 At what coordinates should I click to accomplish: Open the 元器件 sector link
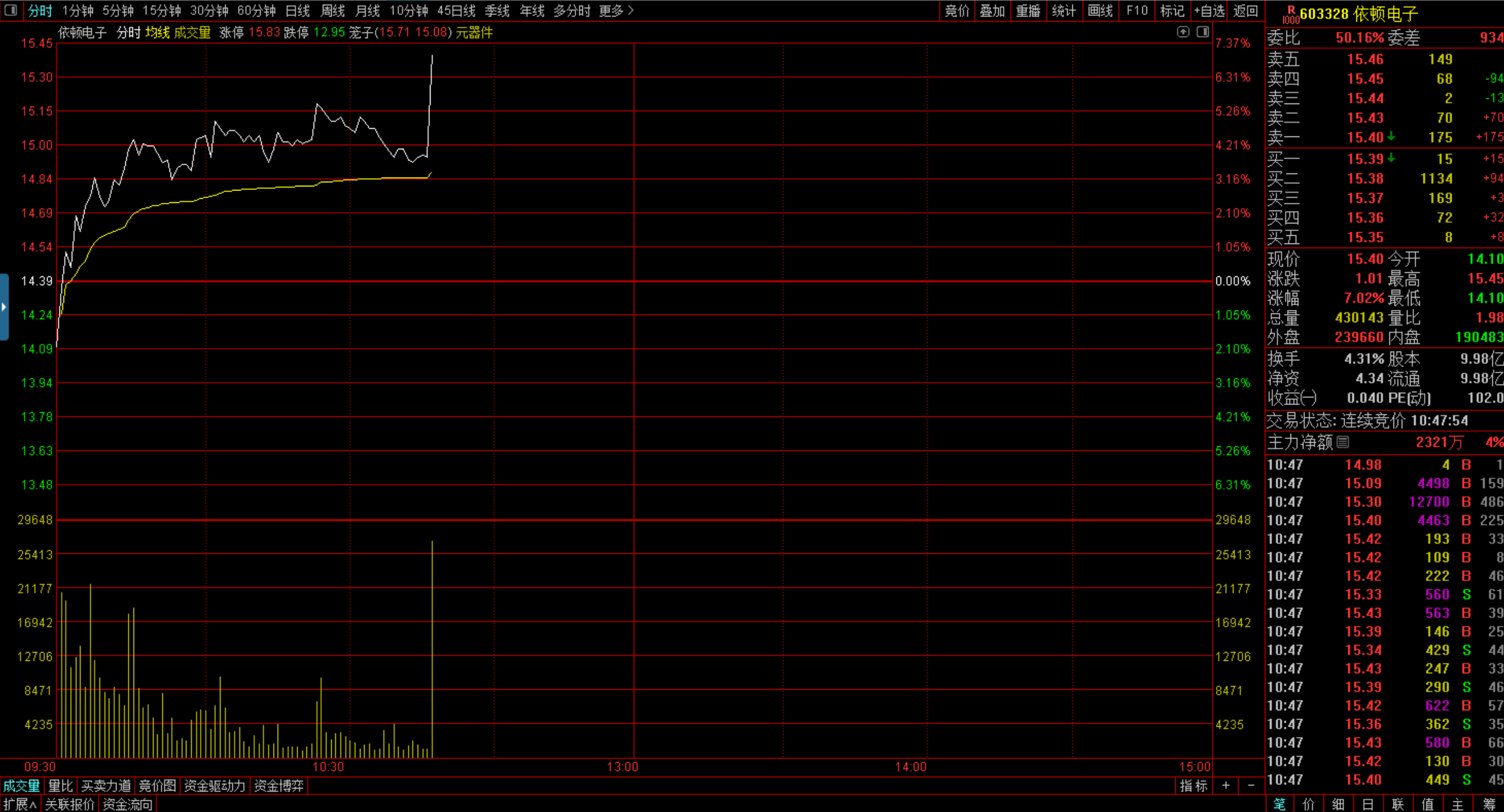coord(474,32)
